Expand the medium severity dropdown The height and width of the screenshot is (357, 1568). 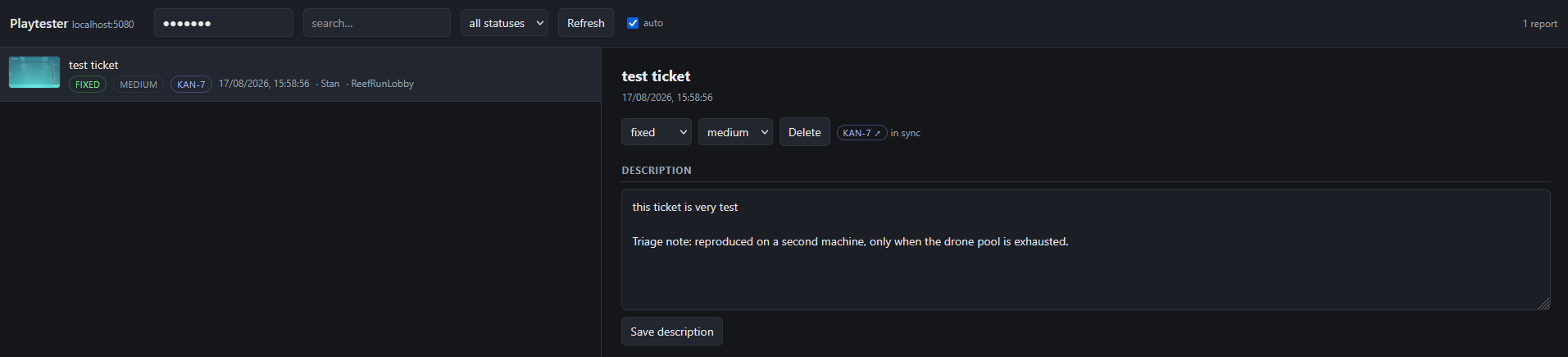point(735,132)
